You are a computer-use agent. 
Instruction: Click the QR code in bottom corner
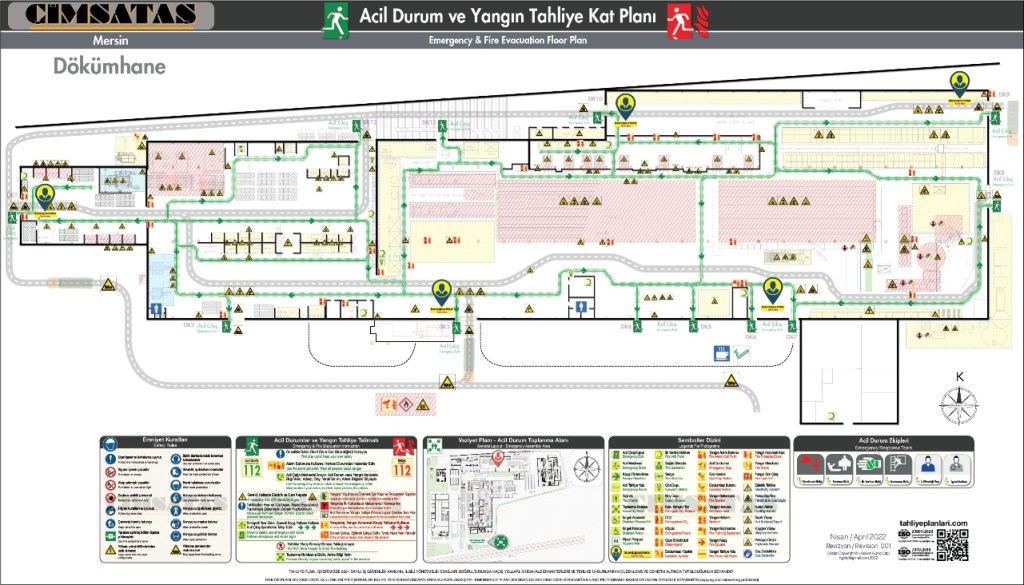[953, 545]
